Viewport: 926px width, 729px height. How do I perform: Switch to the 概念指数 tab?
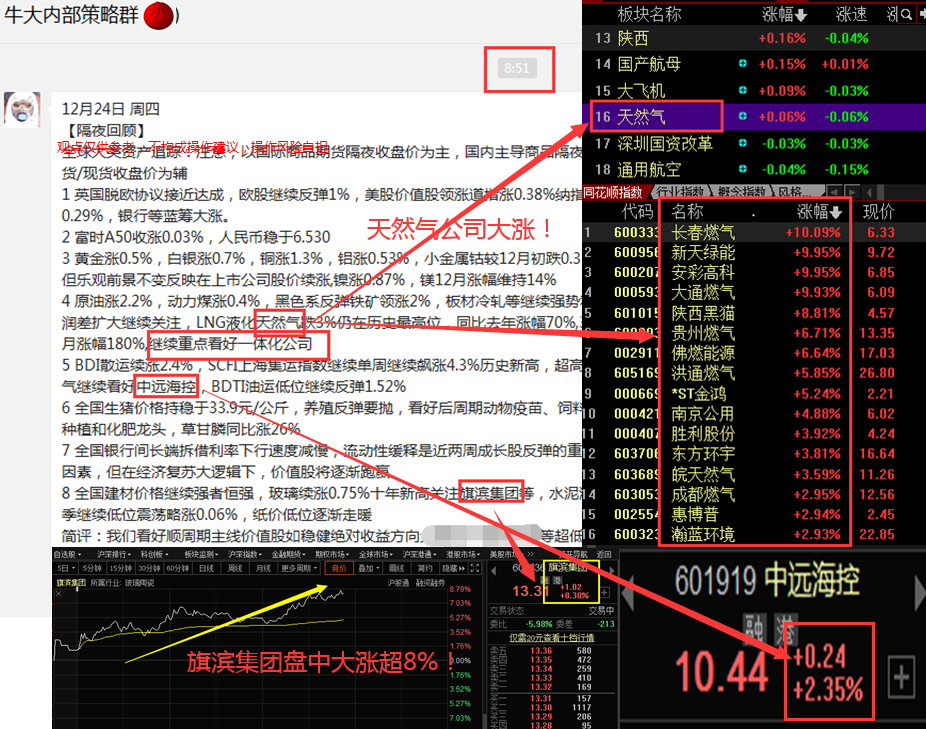click(741, 192)
